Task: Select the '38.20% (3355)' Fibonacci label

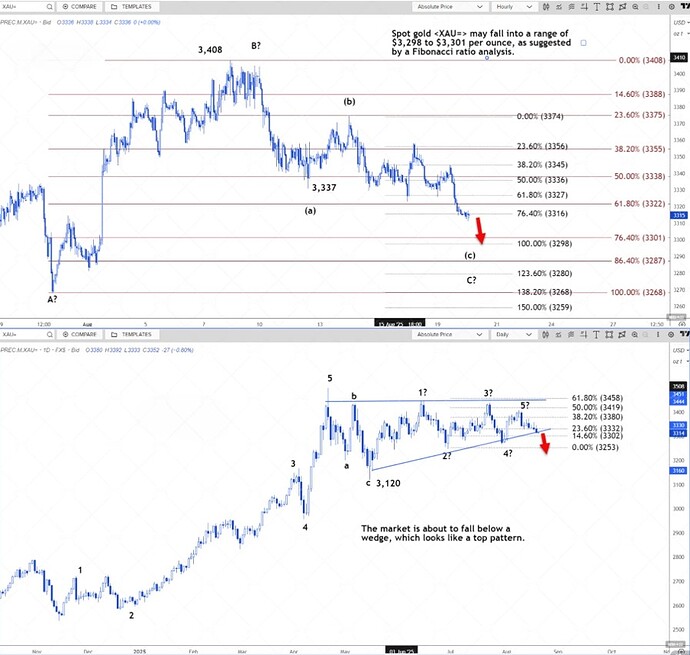Action: click(640, 149)
